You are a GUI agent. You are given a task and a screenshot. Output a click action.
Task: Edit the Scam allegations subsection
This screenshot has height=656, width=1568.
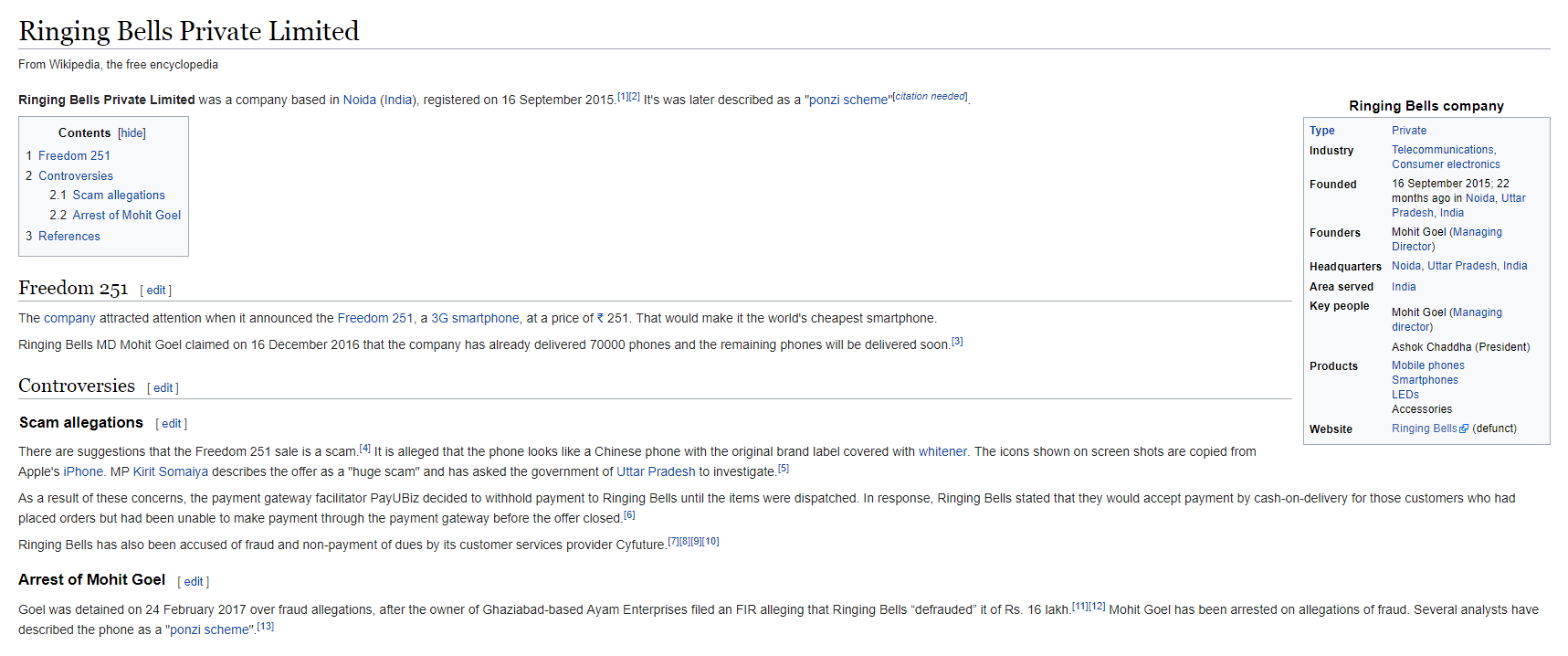coord(172,424)
